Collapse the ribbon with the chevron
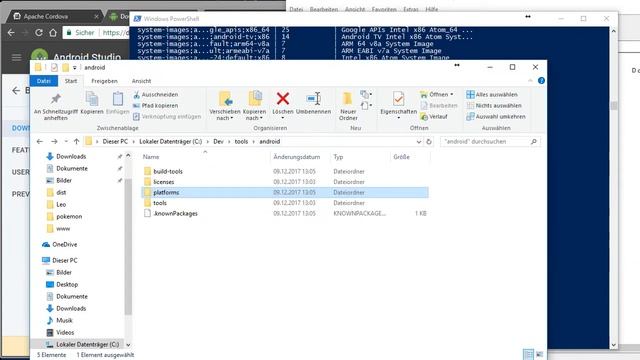Image resolution: width=640 pixels, height=360 pixels. 530,81
